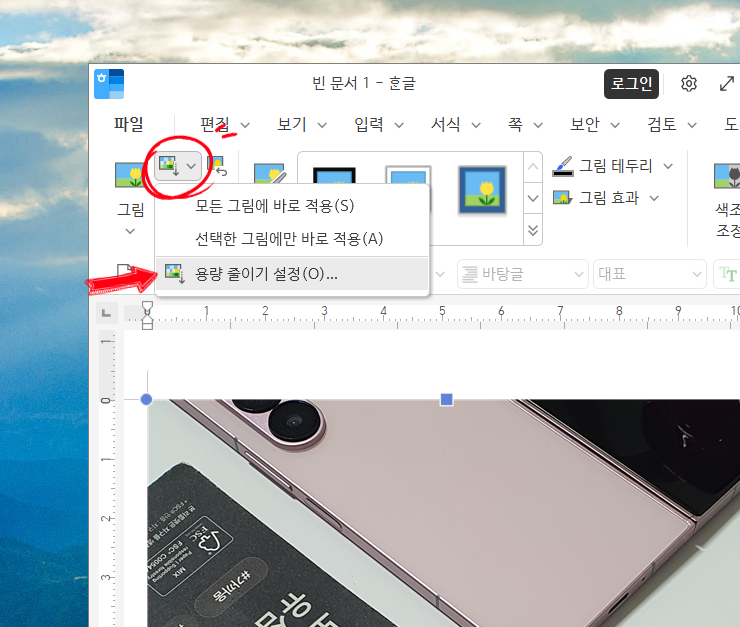Open the 편집 menu
The width and height of the screenshot is (740, 627).
pyautogui.click(x=215, y=125)
